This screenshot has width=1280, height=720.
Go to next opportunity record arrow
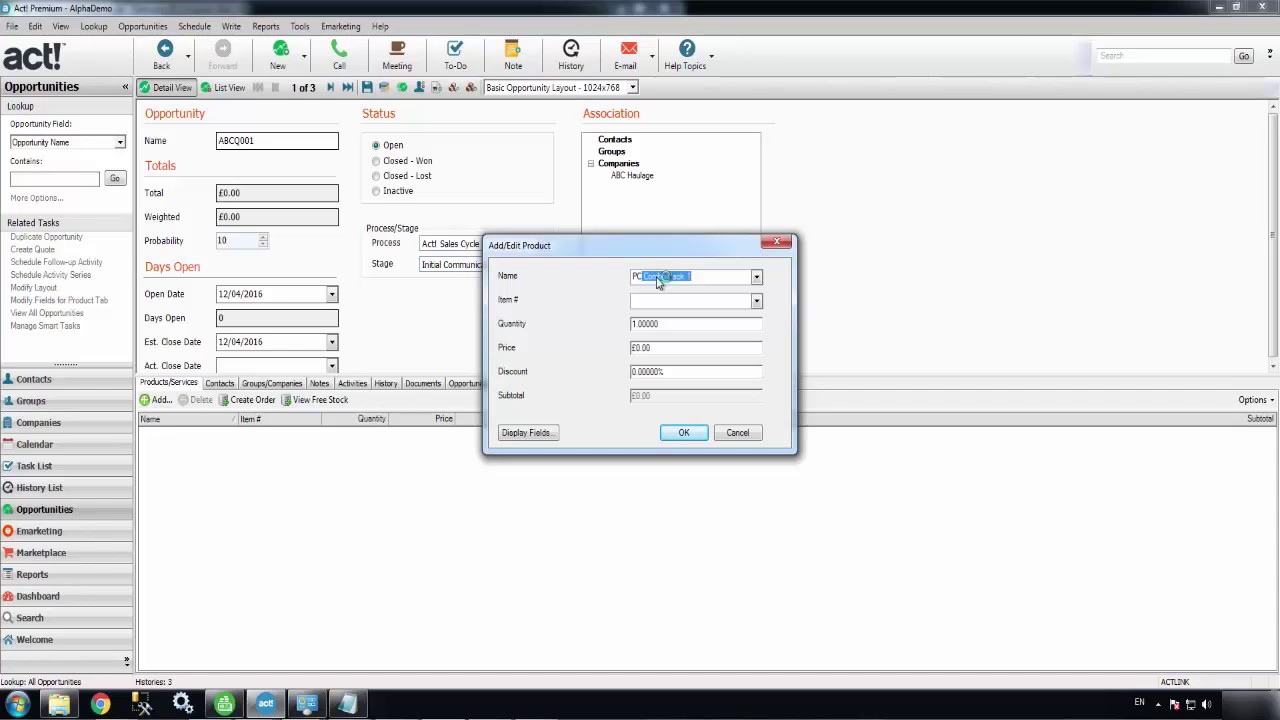coord(330,88)
